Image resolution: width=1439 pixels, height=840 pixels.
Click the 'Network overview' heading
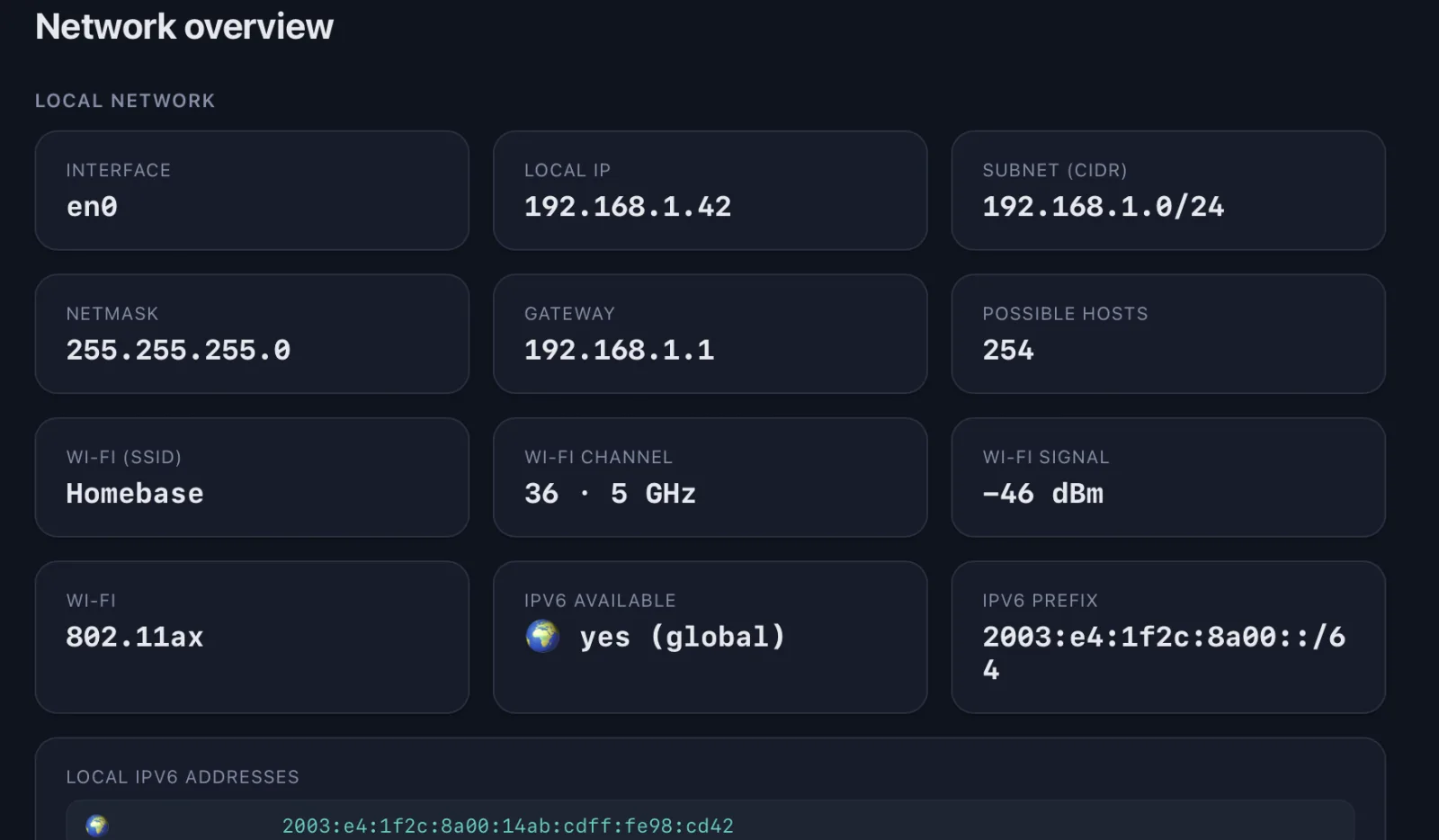pos(184,27)
